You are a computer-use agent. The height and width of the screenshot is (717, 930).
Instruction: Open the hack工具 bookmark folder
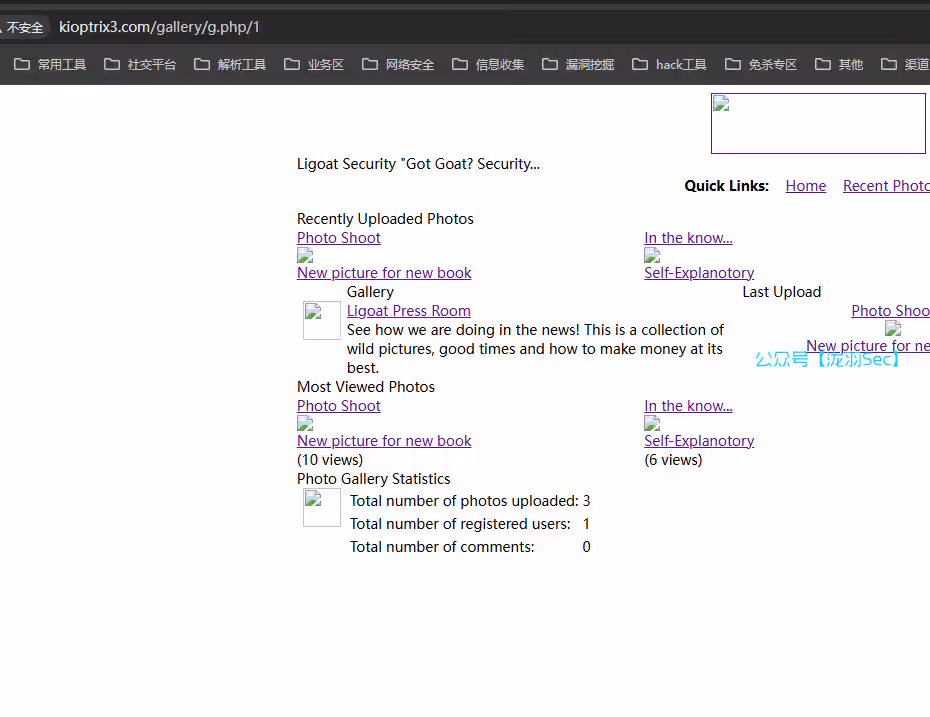tap(669, 65)
